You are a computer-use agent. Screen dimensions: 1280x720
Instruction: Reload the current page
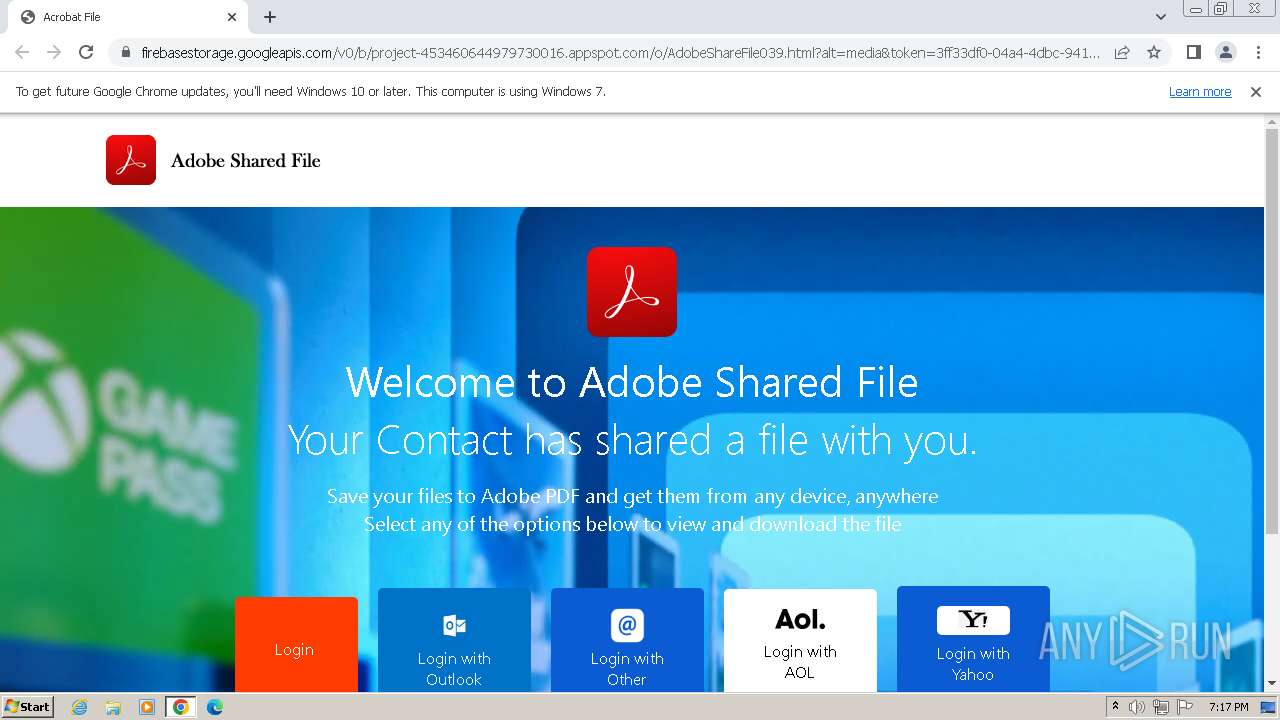86,52
